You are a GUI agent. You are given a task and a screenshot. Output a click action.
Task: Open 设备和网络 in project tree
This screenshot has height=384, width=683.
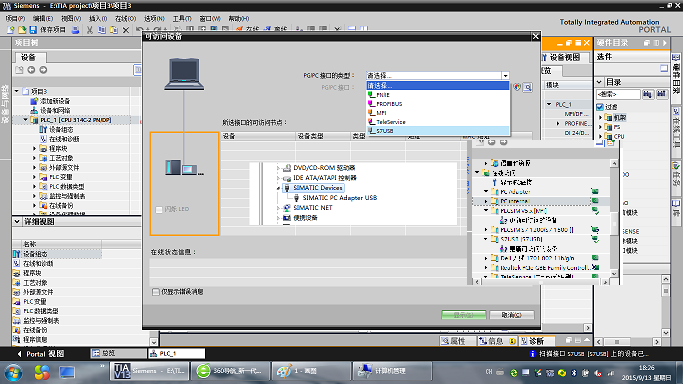click(55, 110)
